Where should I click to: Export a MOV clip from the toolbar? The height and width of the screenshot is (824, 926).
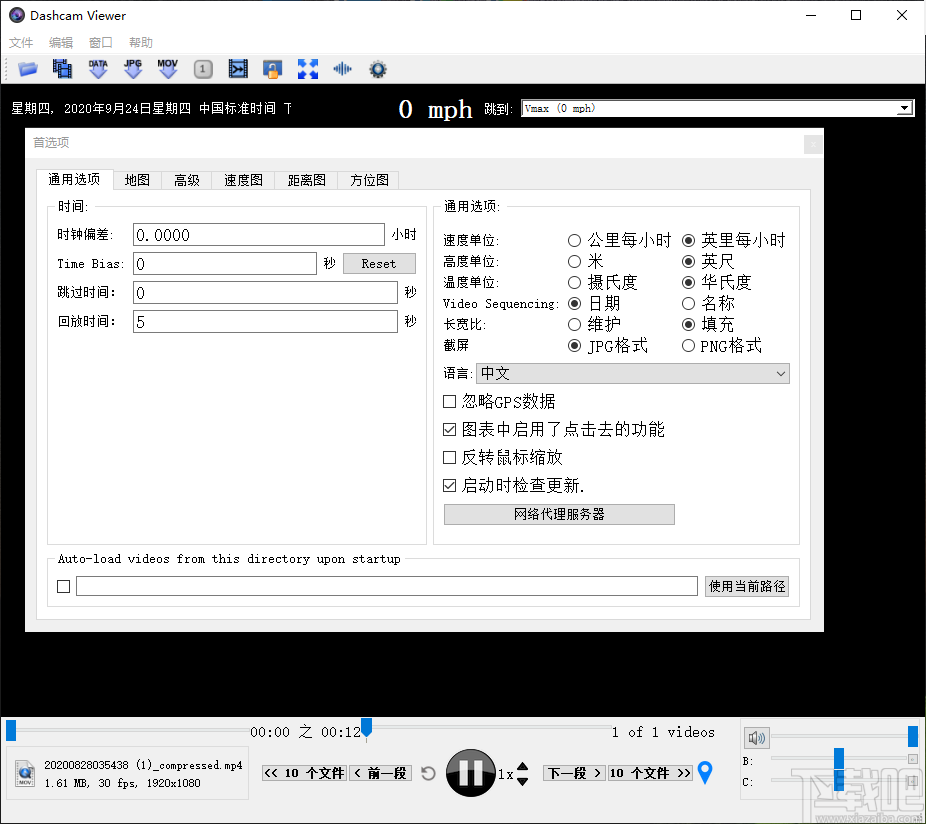pyautogui.click(x=167, y=68)
